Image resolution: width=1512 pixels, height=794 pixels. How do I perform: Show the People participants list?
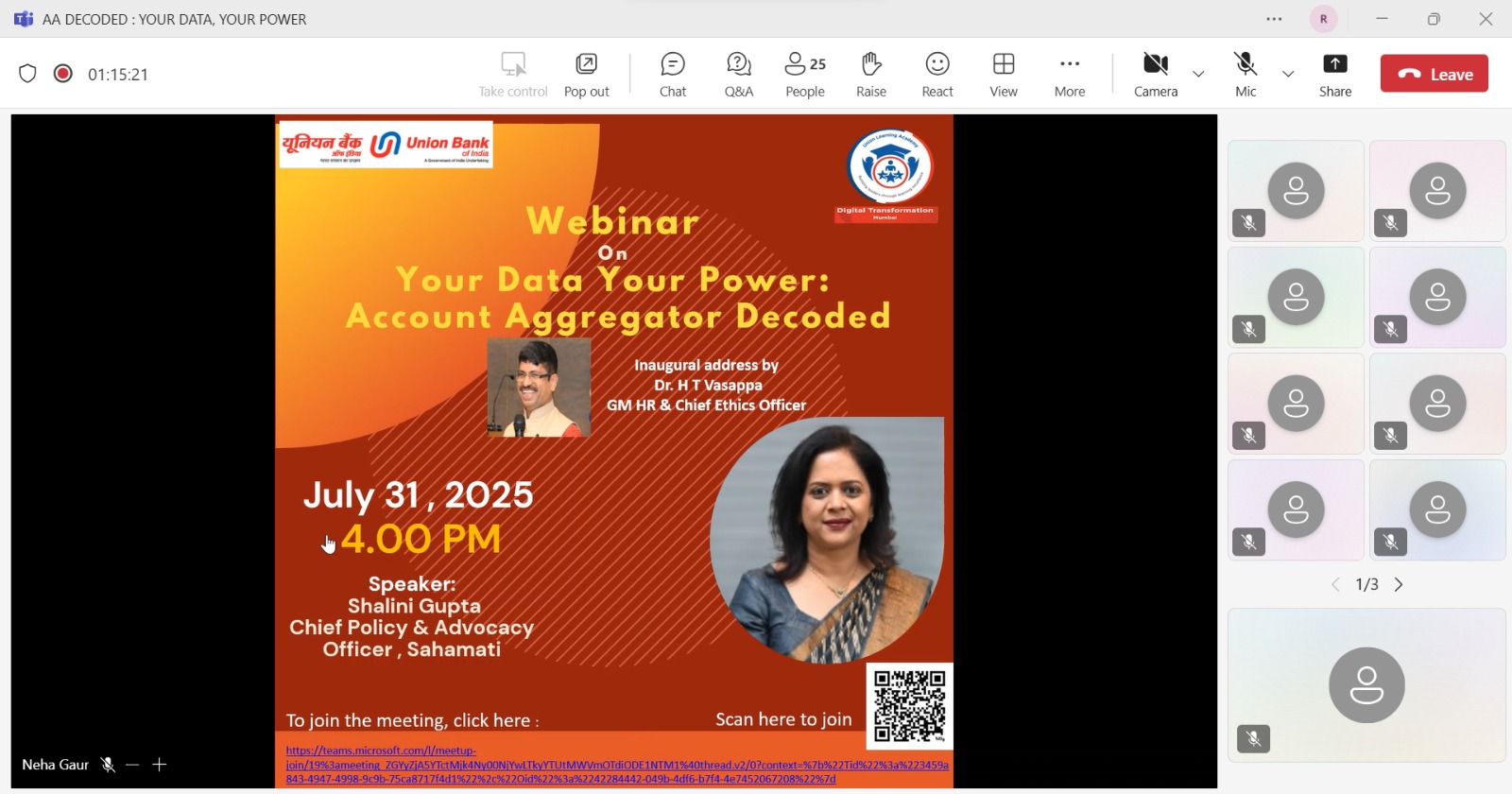click(805, 75)
